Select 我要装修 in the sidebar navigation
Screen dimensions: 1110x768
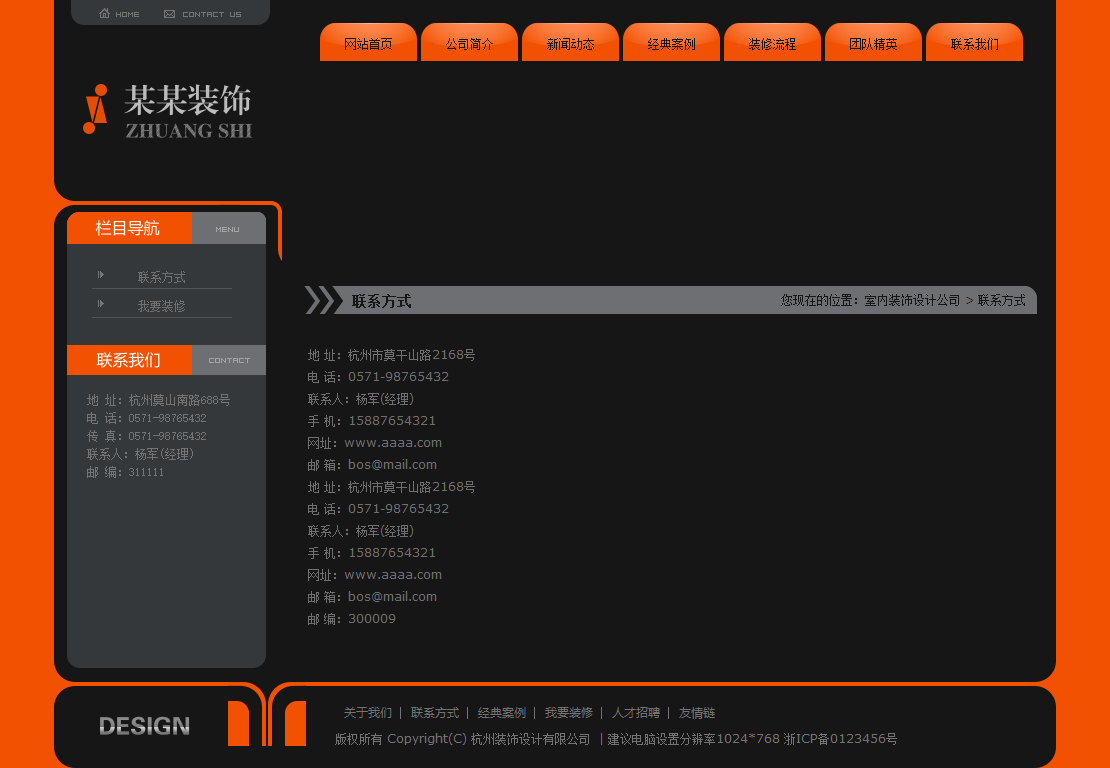[160, 305]
